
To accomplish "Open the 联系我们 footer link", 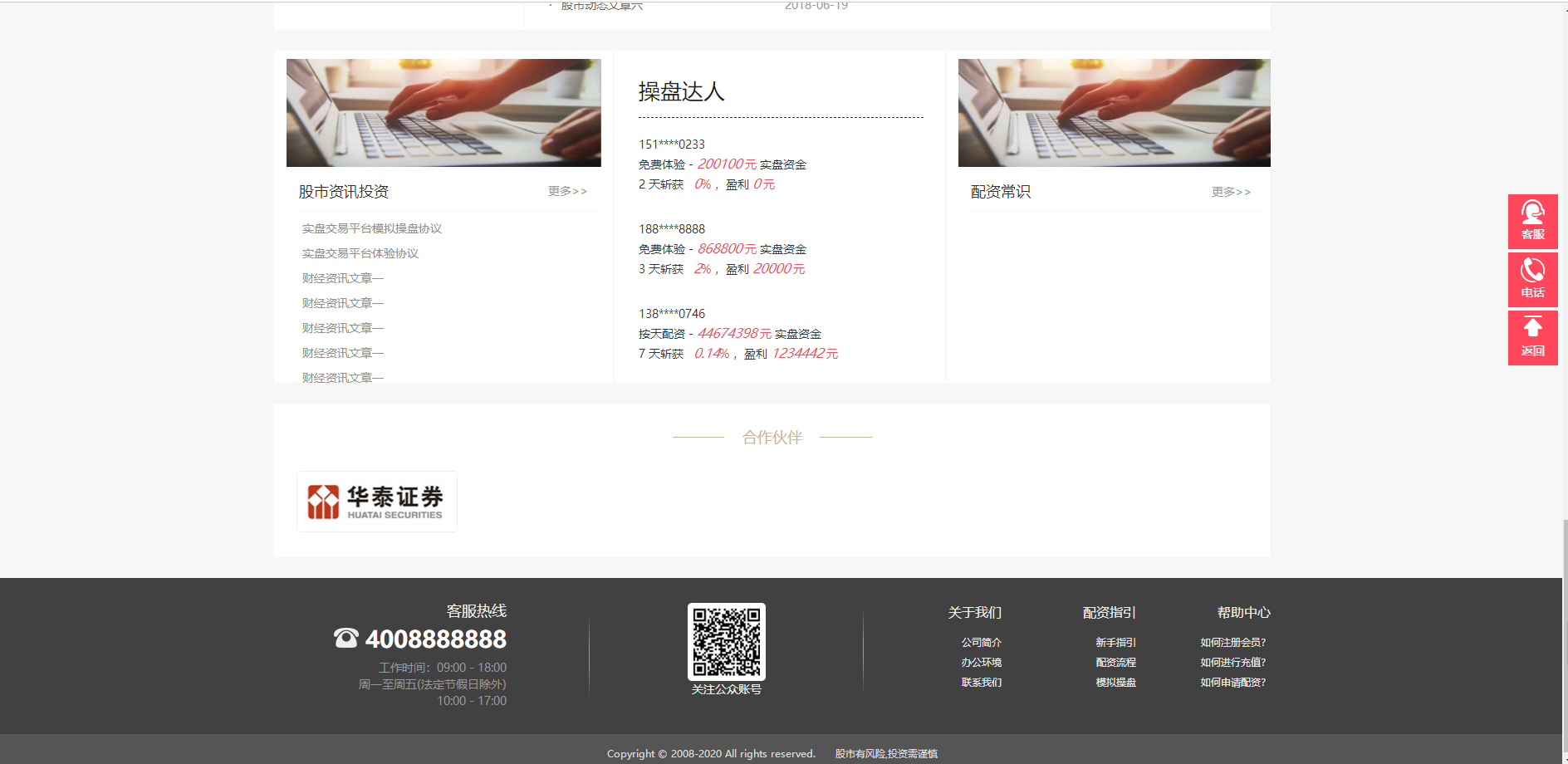I will pyautogui.click(x=981, y=683).
